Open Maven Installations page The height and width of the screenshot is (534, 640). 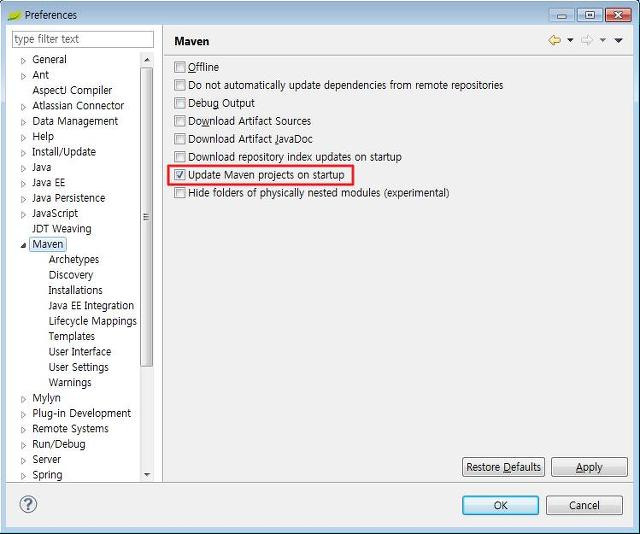click(76, 290)
